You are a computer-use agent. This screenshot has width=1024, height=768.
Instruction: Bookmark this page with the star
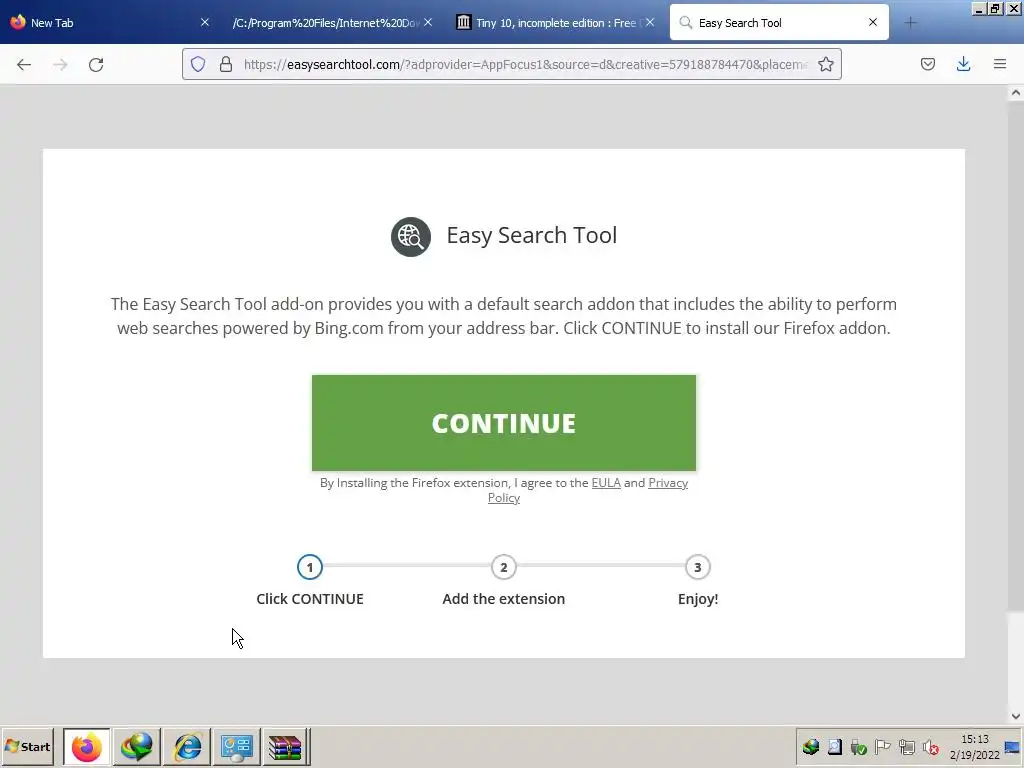tap(825, 64)
